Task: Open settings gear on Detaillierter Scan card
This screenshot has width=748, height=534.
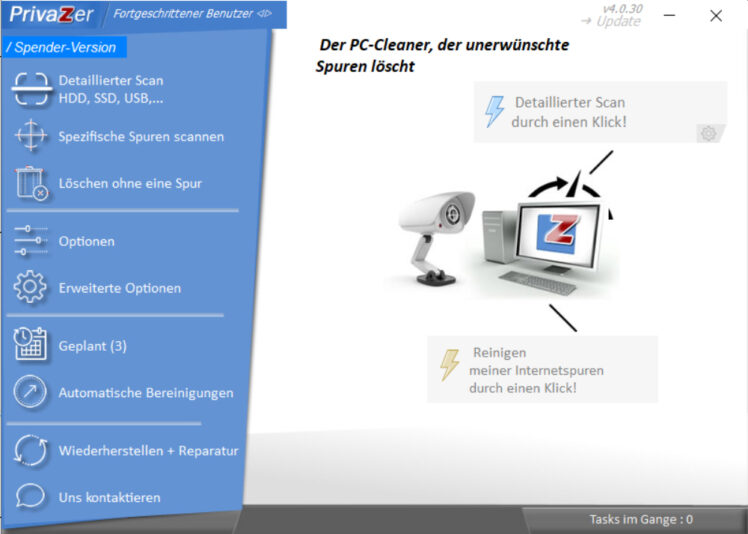Action: coord(709,133)
